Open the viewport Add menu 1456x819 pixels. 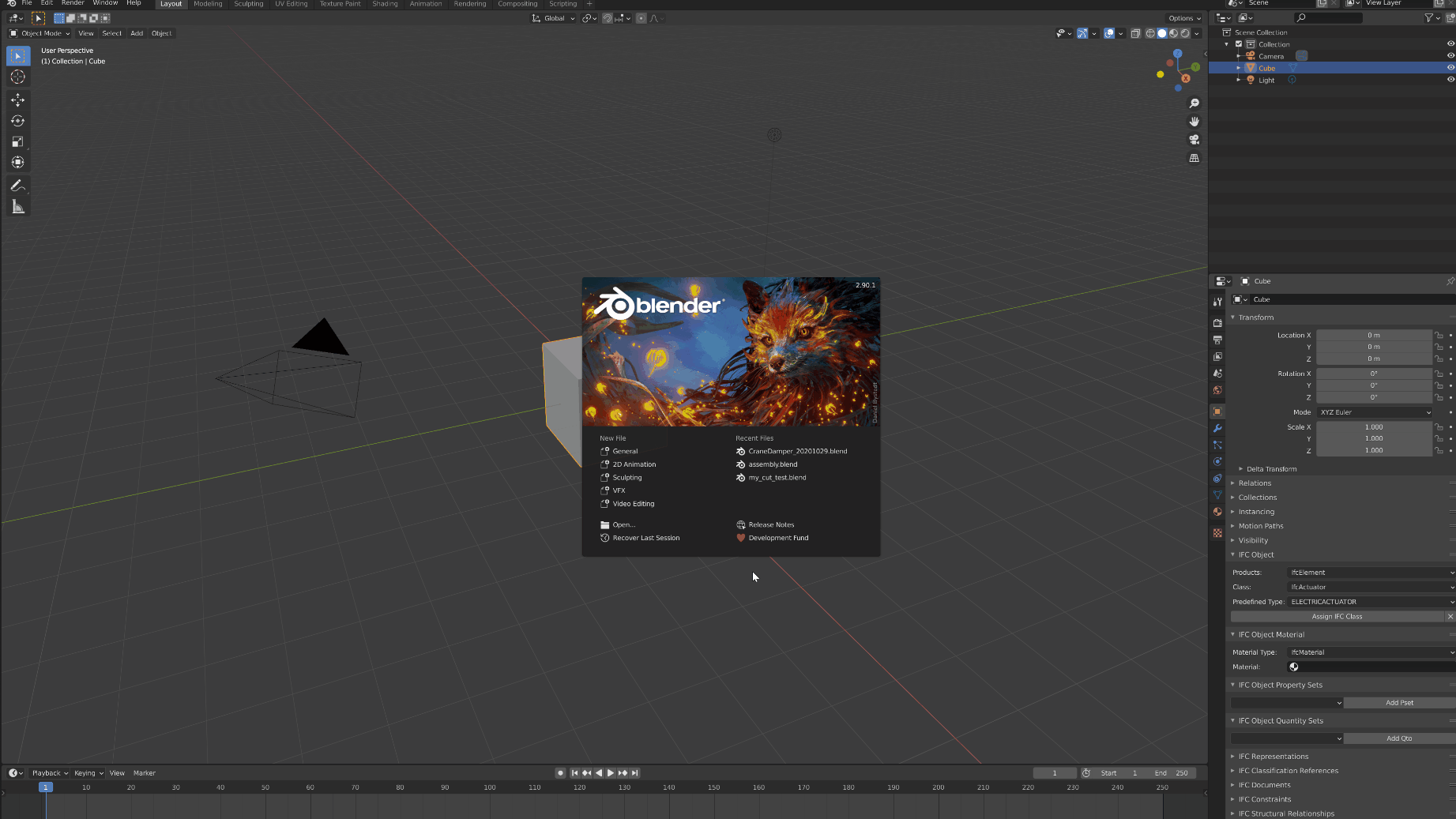[x=137, y=33]
